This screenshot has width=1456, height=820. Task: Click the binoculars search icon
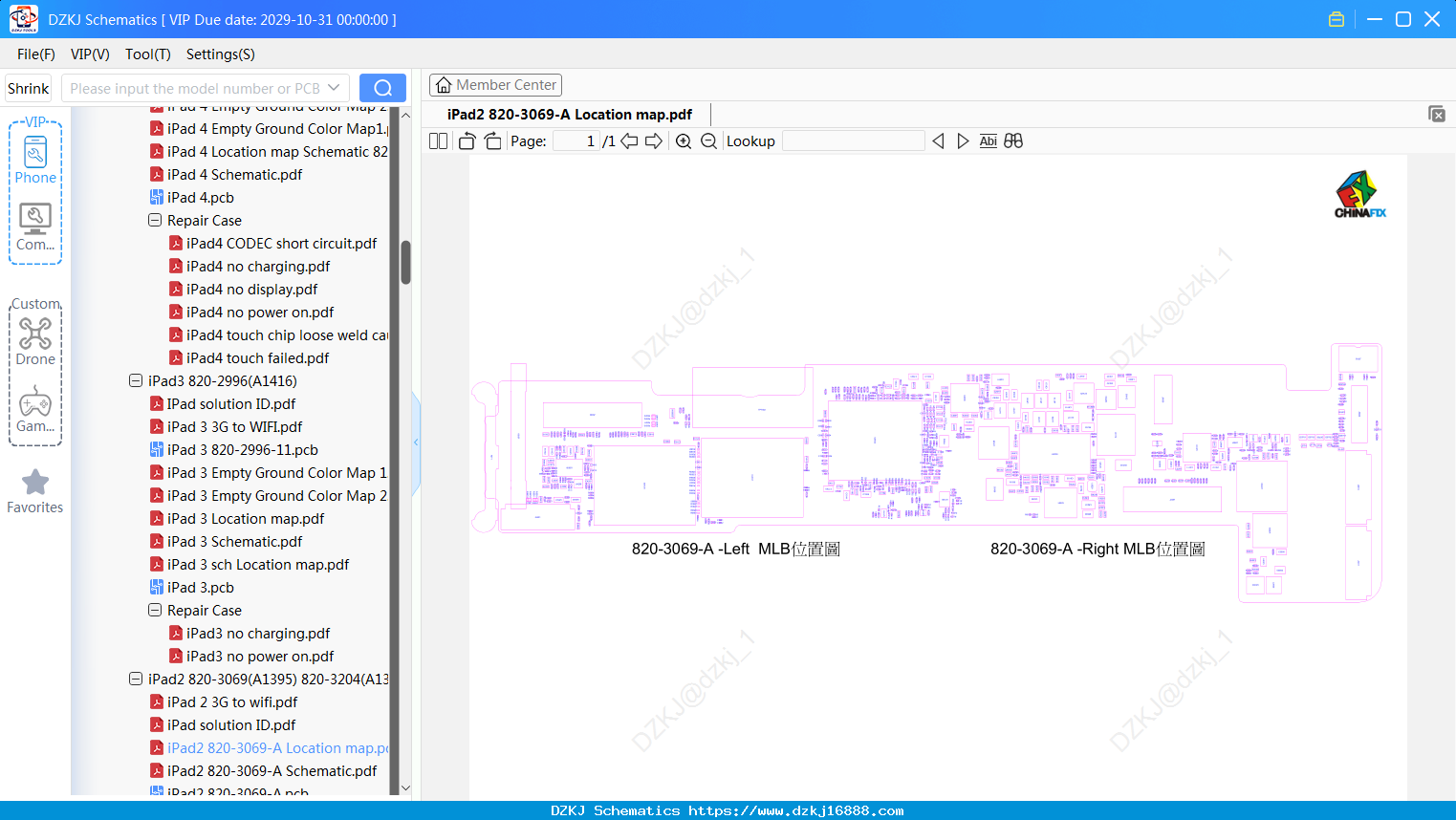point(1013,141)
